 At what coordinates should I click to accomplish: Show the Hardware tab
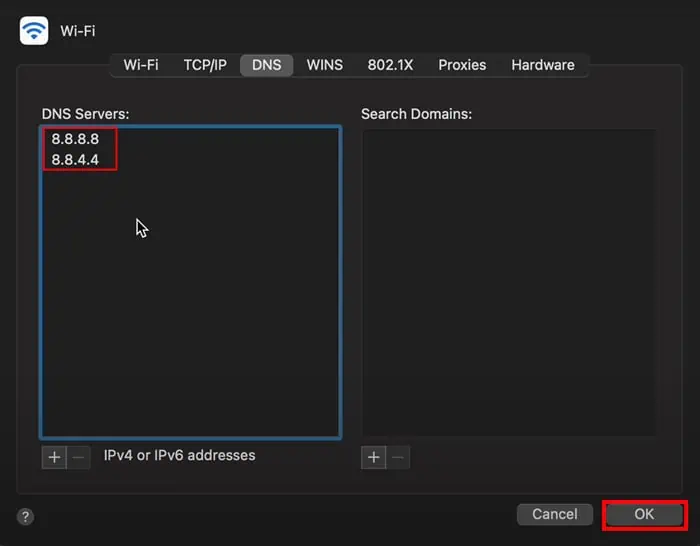542,65
